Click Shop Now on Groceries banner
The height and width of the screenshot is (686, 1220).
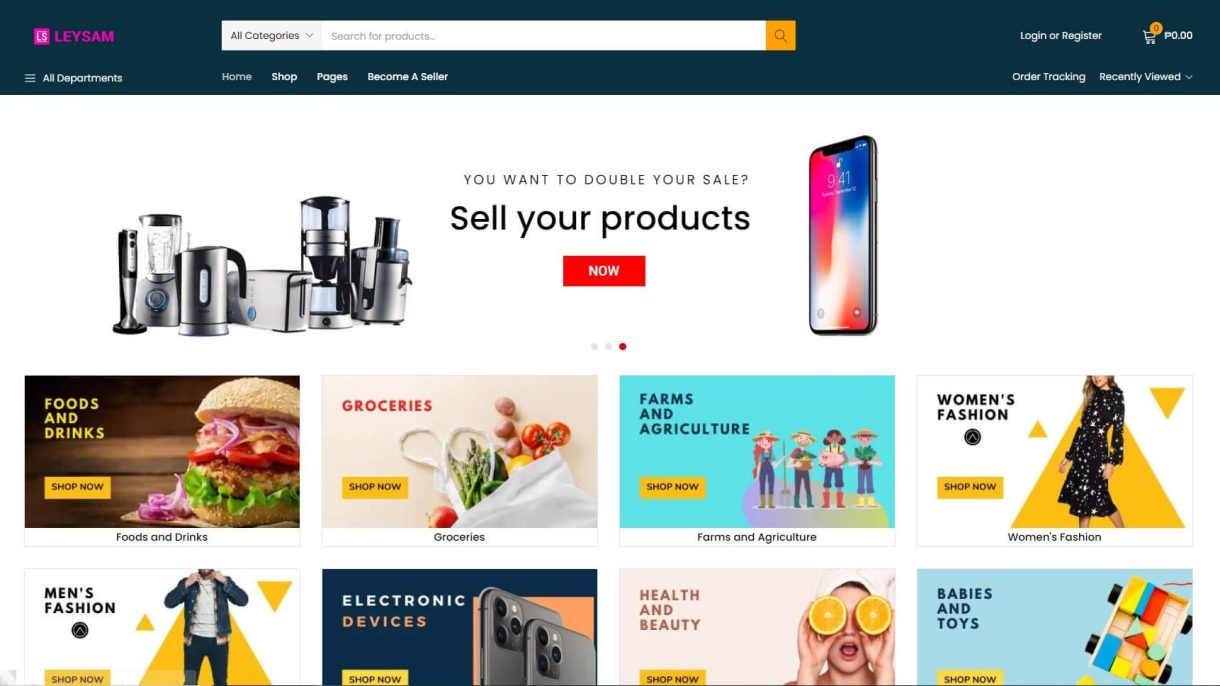(375, 487)
